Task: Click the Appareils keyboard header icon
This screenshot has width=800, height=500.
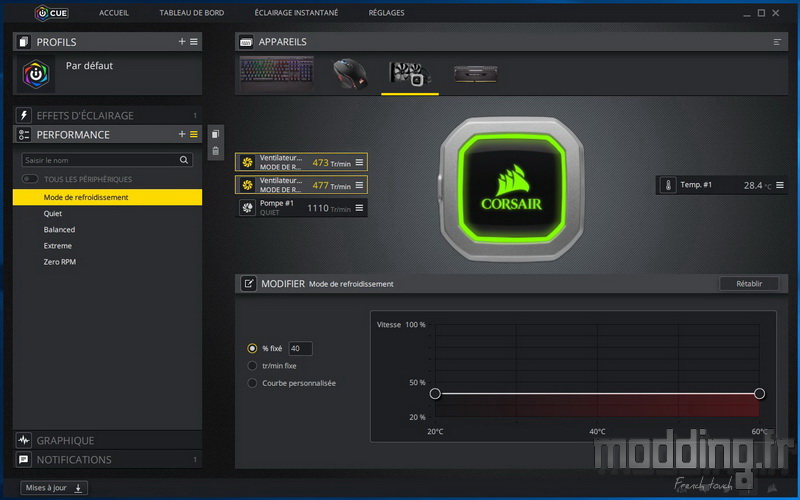Action: [x=246, y=42]
